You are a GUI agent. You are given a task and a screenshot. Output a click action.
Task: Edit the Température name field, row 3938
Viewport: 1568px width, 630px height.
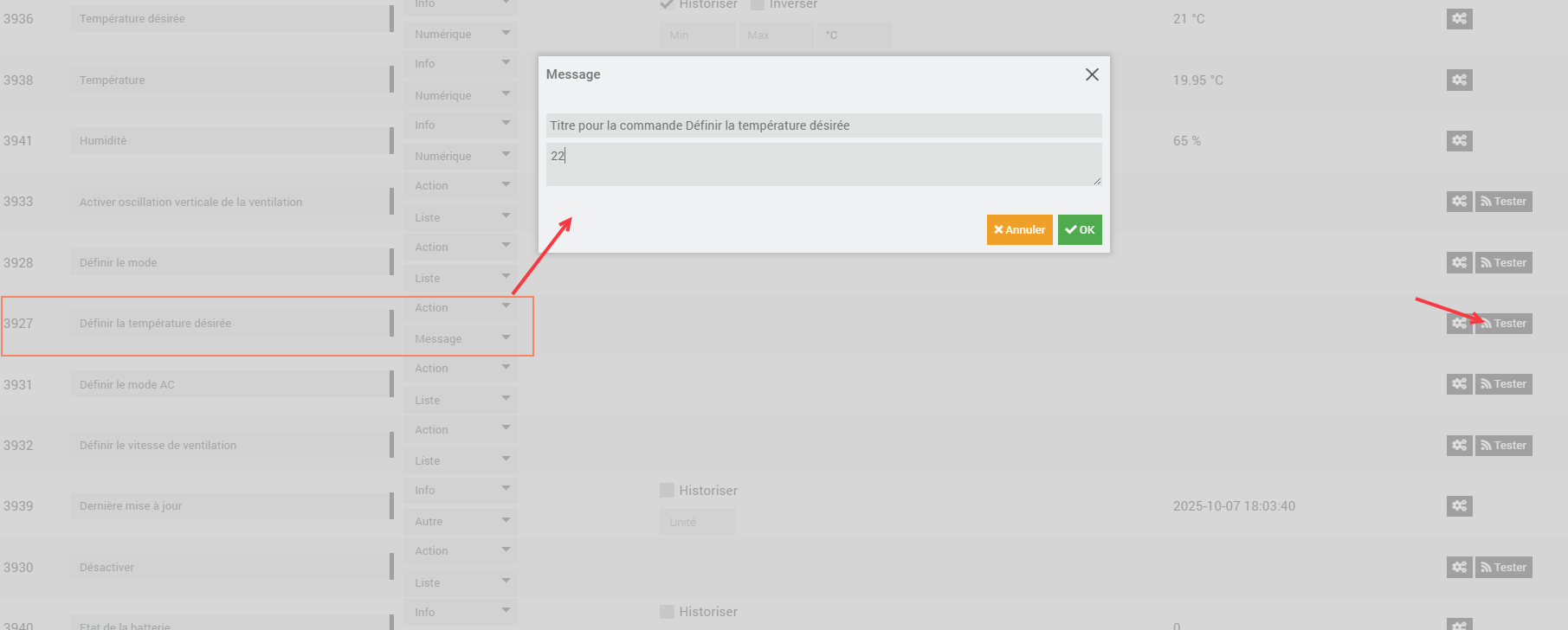(232, 80)
